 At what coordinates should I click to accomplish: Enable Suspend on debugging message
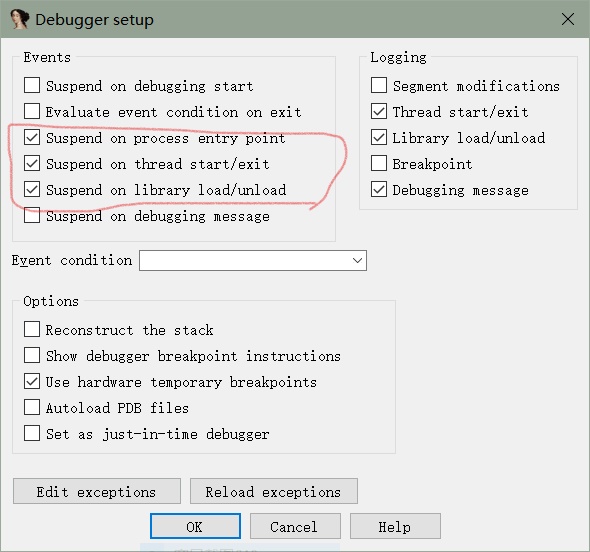pyautogui.click(x=32, y=215)
